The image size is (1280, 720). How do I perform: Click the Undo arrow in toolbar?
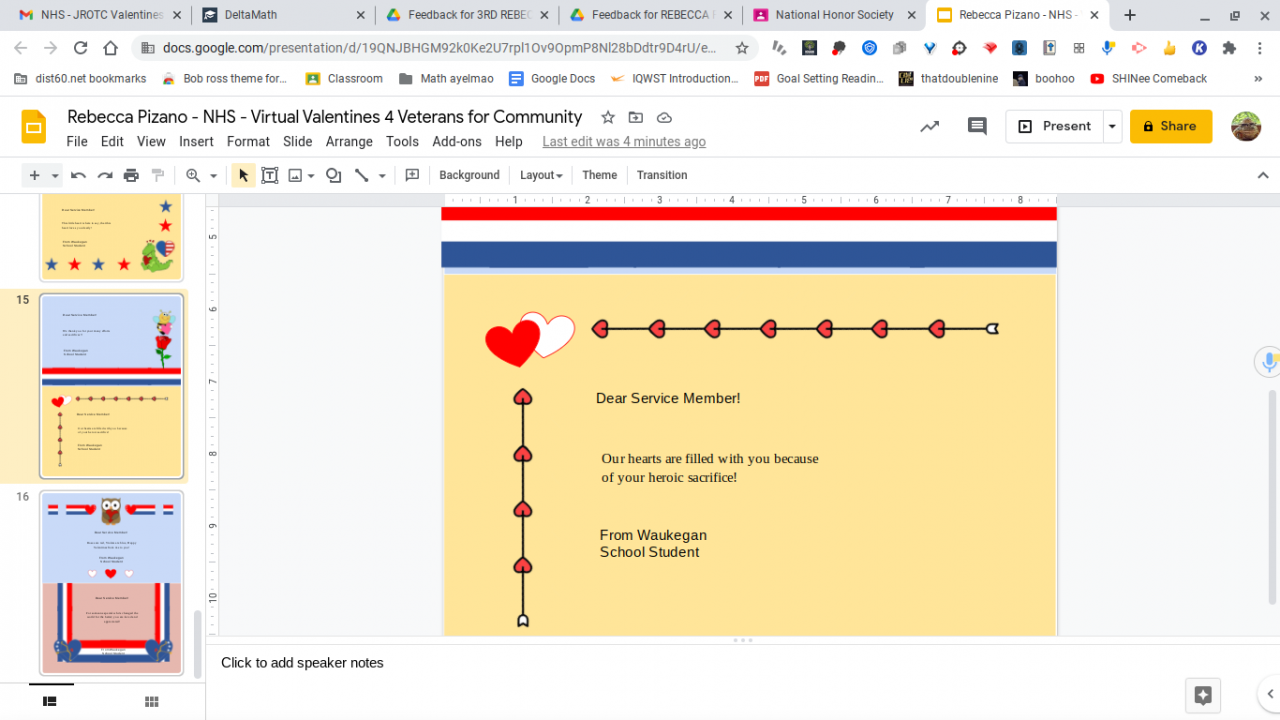[78, 175]
